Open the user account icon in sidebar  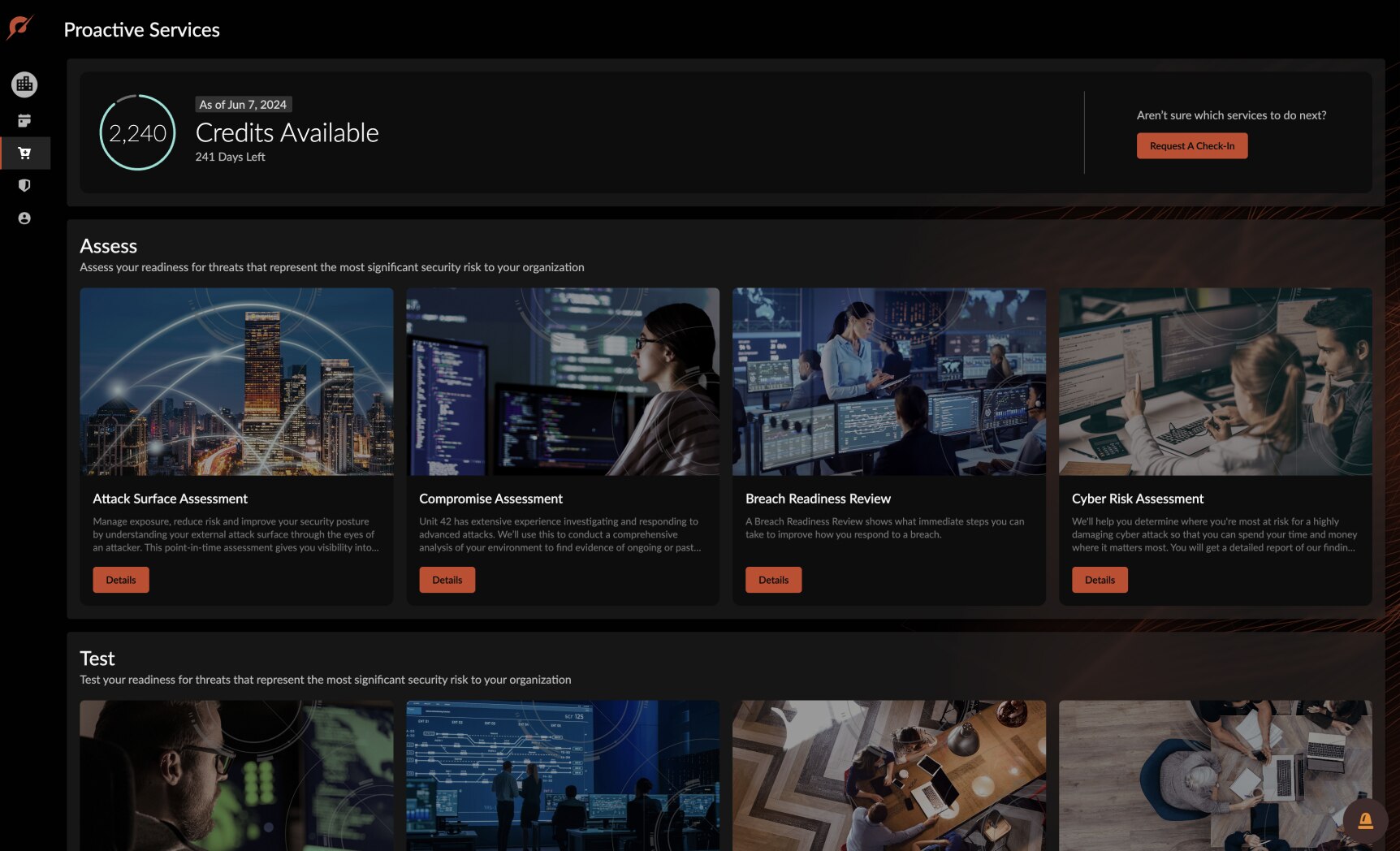pyautogui.click(x=24, y=218)
